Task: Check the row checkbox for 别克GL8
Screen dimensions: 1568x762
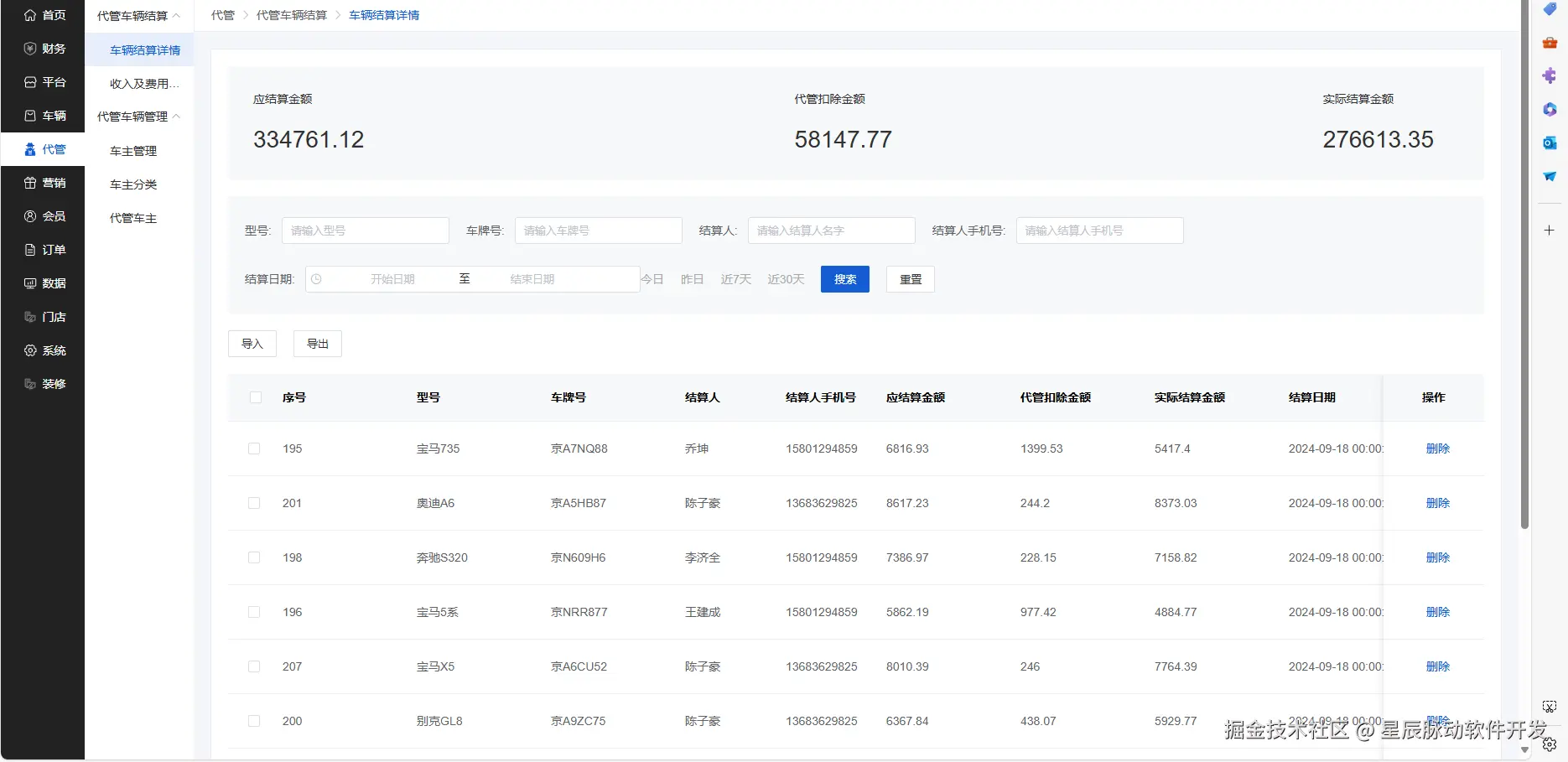Action: coord(254,721)
